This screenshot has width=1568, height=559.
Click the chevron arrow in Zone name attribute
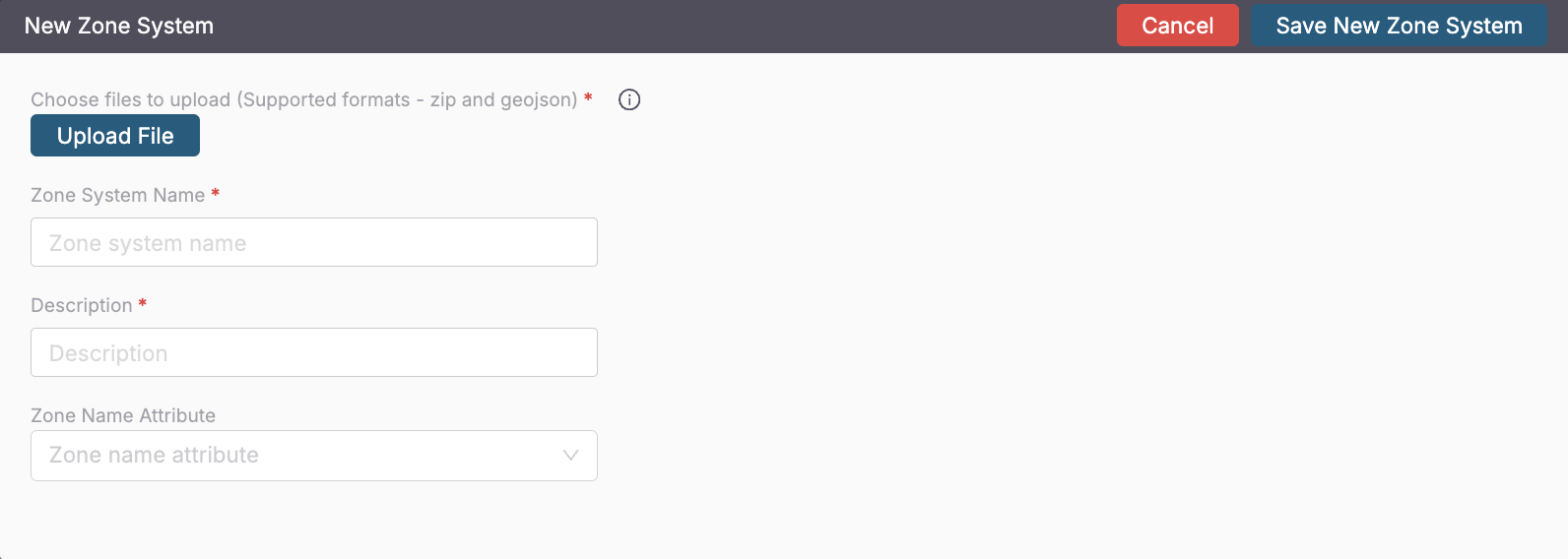(x=570, y=456)
